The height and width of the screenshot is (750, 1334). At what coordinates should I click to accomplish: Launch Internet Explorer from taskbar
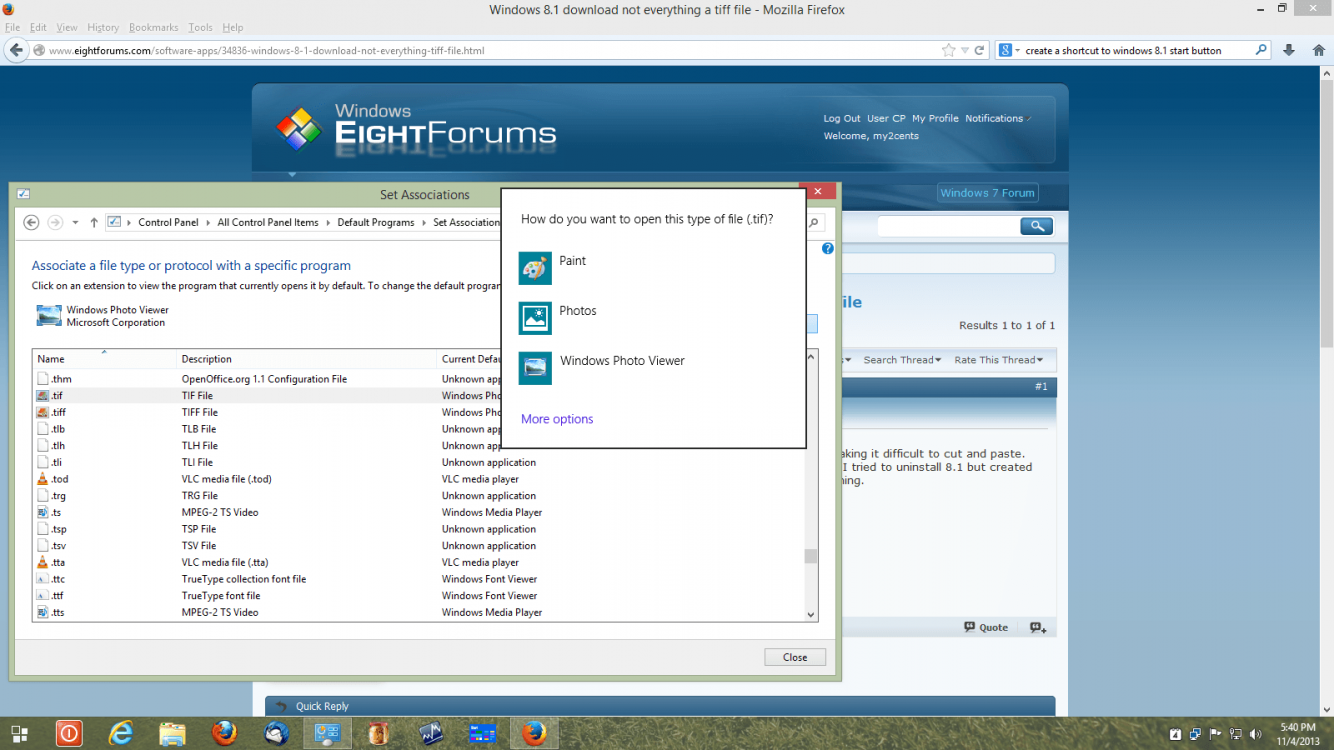tap(121, 734)
